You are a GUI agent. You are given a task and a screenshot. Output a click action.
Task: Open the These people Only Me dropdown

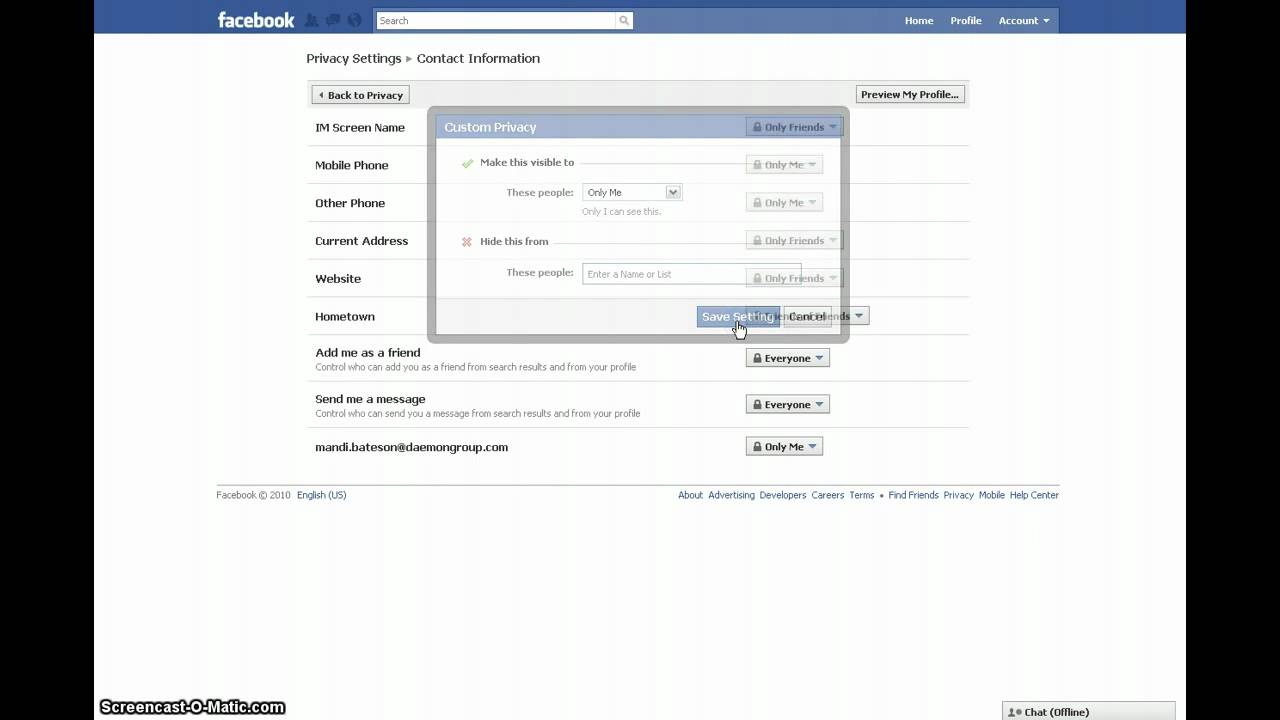pyautogui.click(x=632, y=192)
